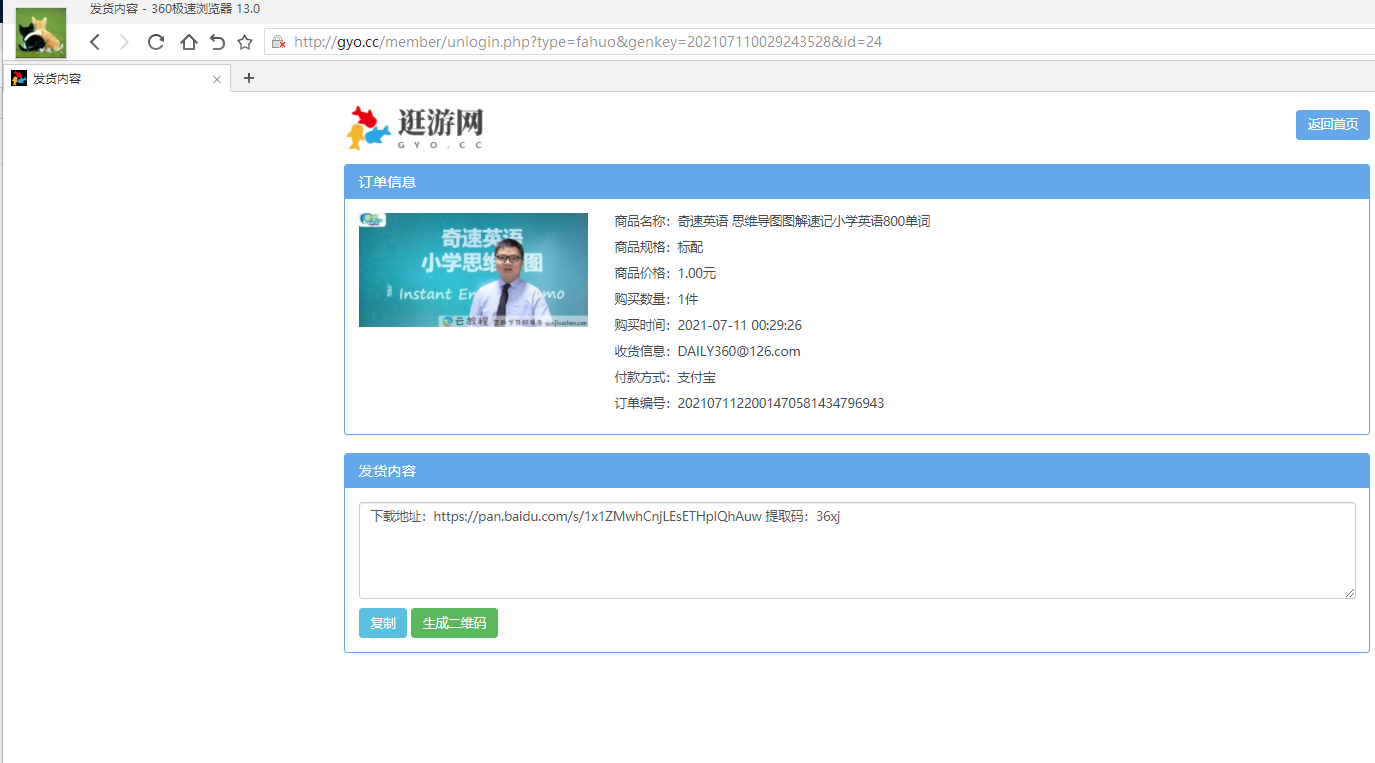Go to the browser home page icon

(188, 42)
